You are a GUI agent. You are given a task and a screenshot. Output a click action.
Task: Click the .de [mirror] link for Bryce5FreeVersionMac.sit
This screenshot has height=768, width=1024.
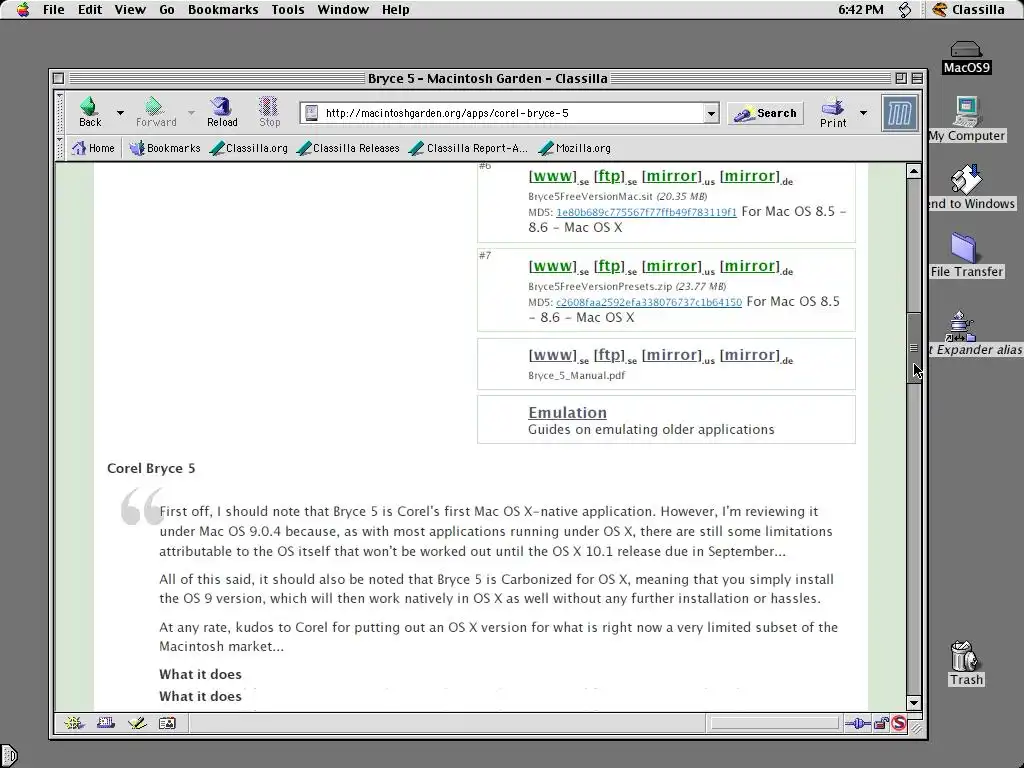[x=750, y=176]
